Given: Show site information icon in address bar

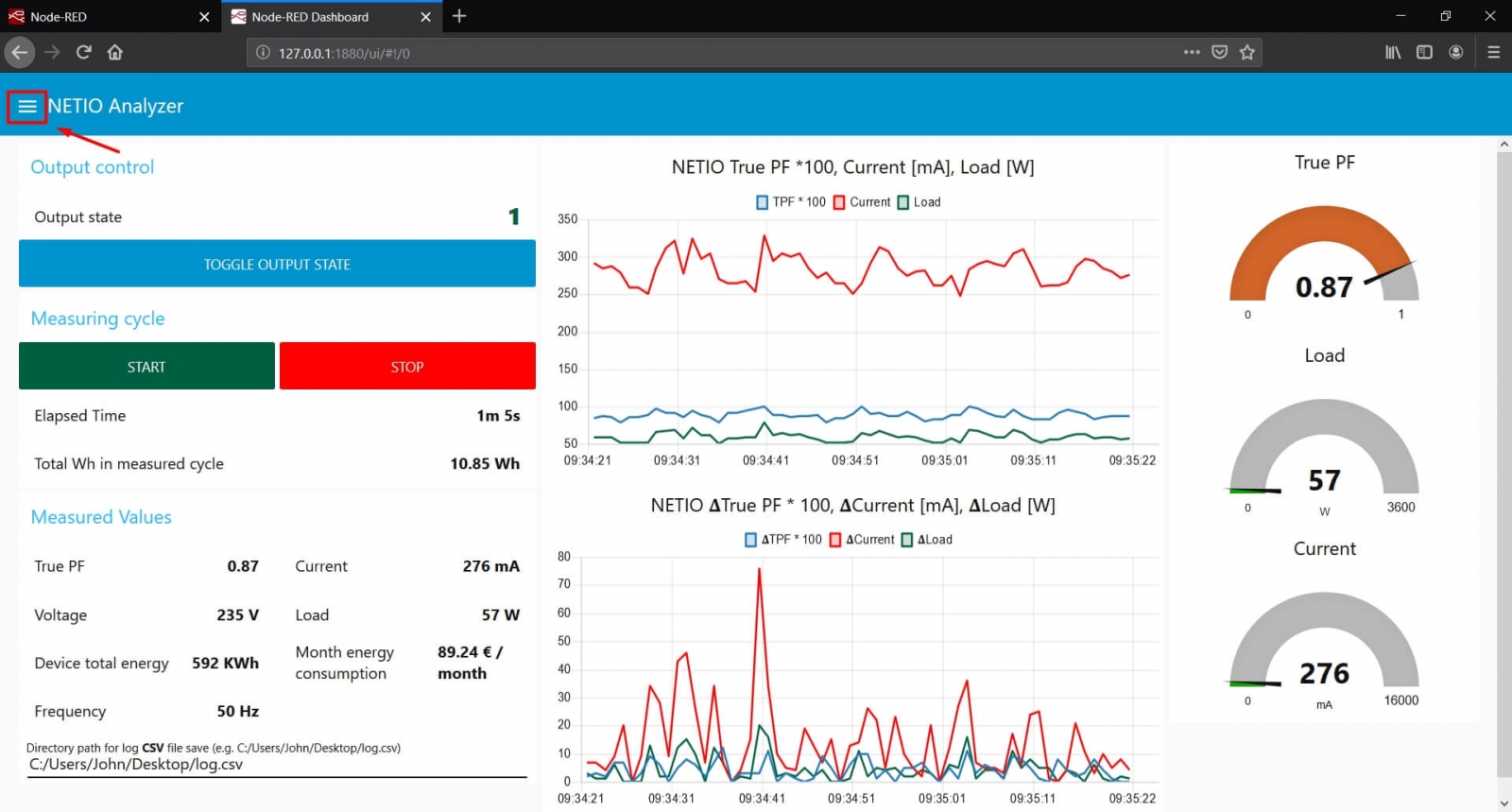Looking at the screenshot, I should pyautogui.click(x=263, y=53).
